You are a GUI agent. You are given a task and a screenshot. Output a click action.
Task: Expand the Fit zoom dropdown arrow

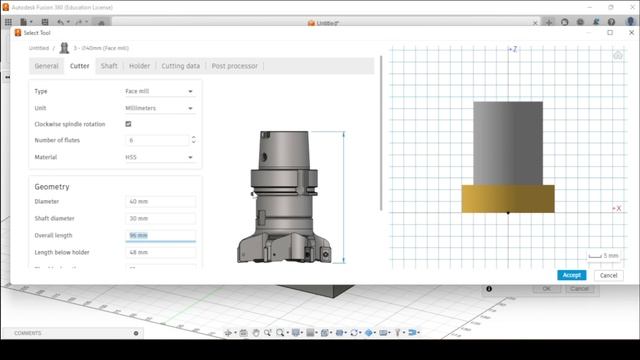tap(287, 333)
